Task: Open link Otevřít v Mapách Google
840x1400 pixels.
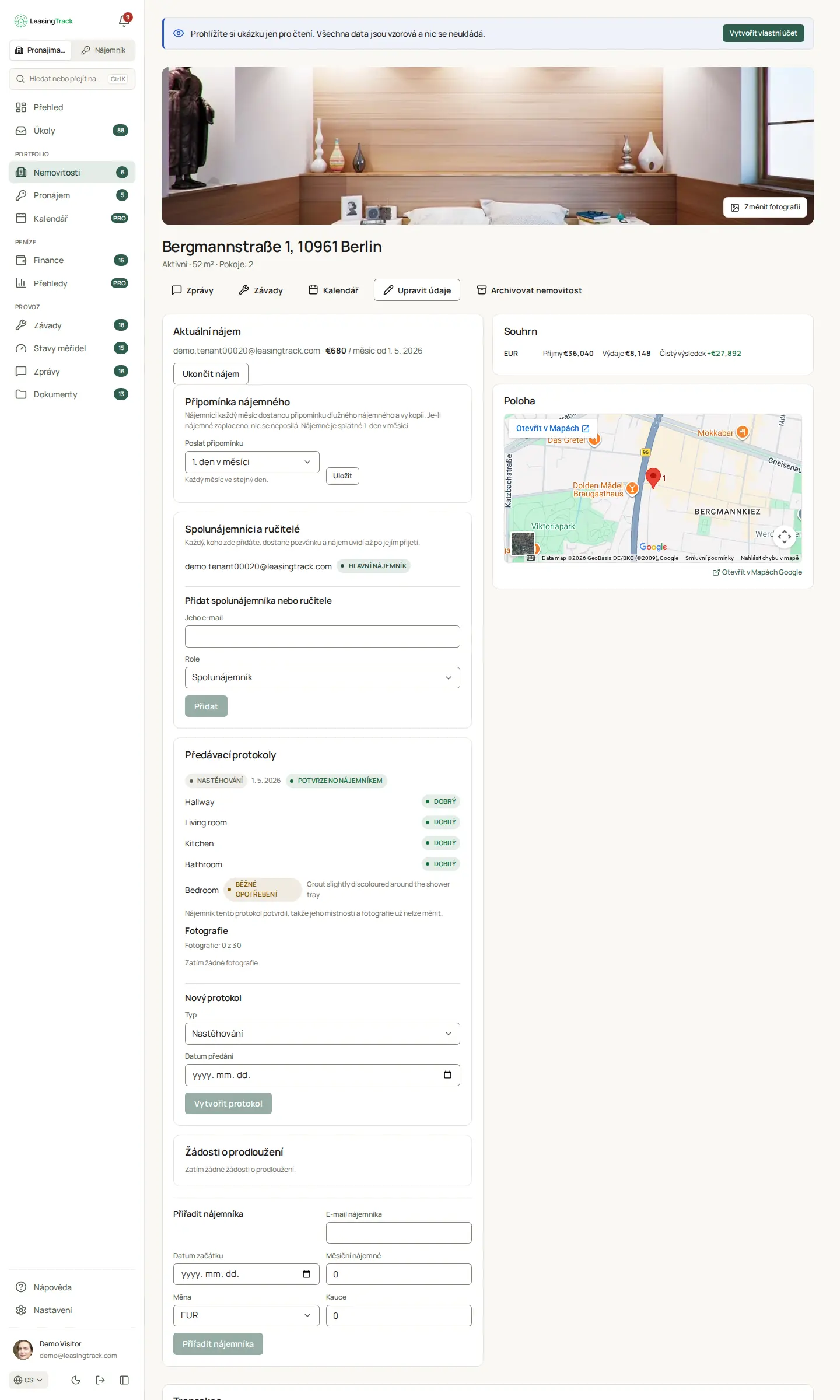Action: pyautogui.click(x=757, y=572)
